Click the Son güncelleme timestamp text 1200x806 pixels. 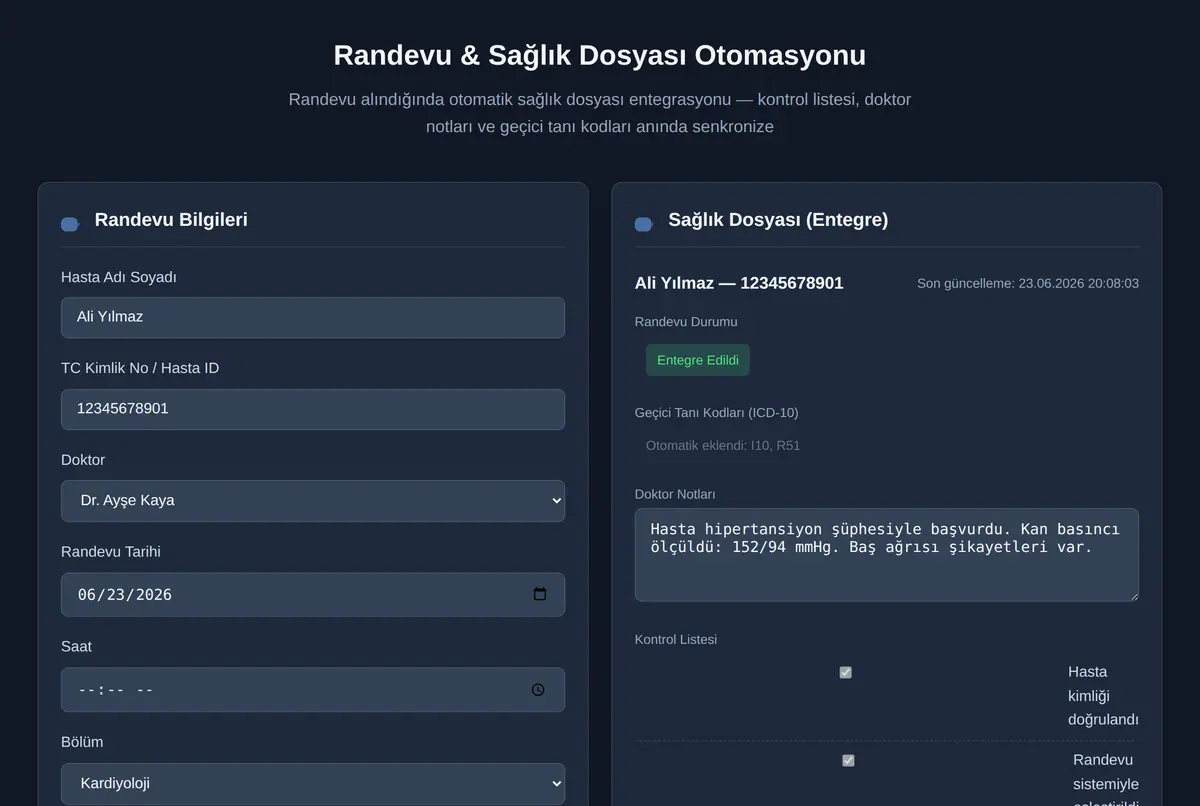pyautogui.click(x=1028, y=284)
